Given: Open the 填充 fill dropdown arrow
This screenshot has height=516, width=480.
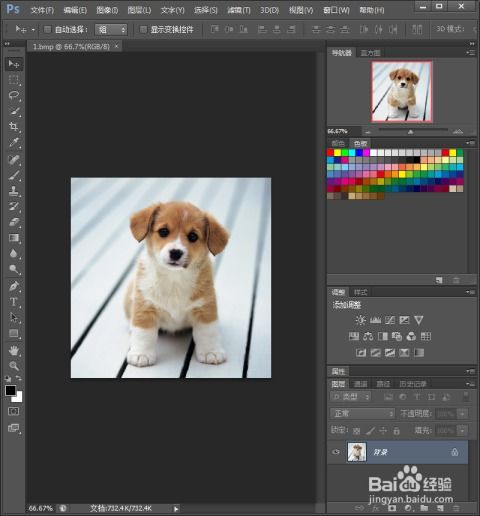Looking at the screenshot, I should click(463, 431).
